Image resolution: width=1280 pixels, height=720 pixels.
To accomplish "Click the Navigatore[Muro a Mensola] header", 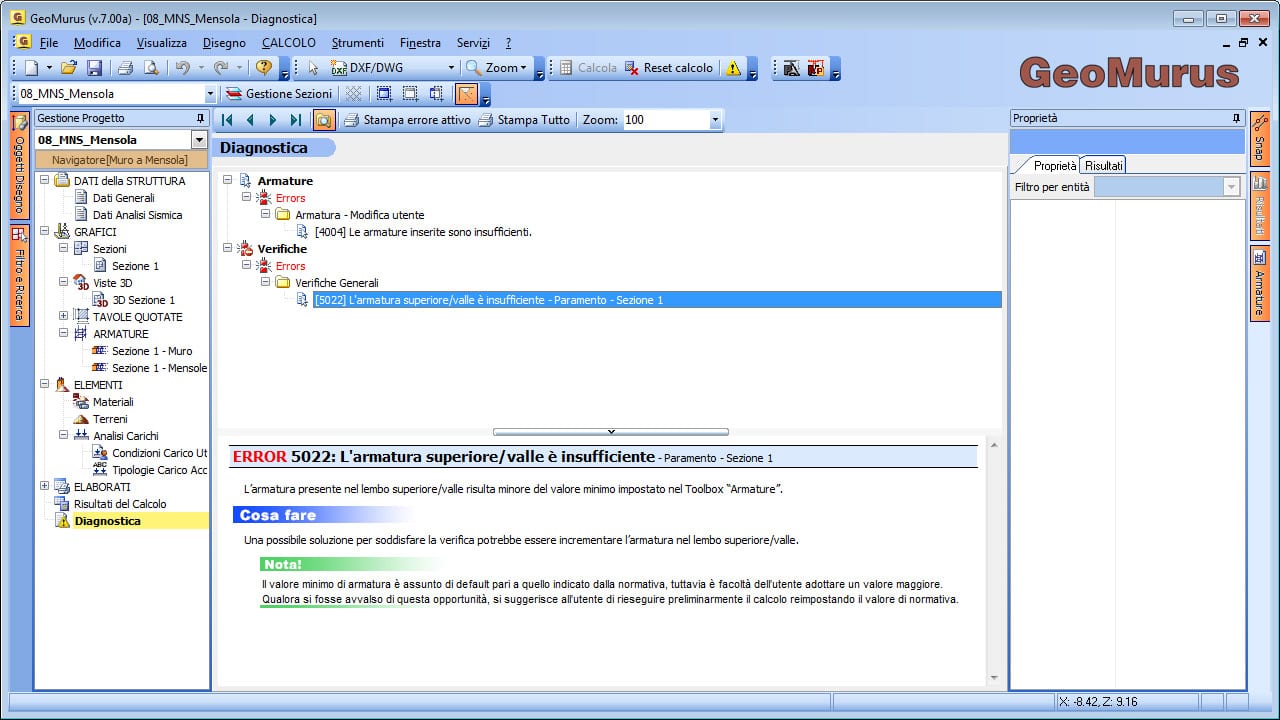I will [x=121, y=160].
